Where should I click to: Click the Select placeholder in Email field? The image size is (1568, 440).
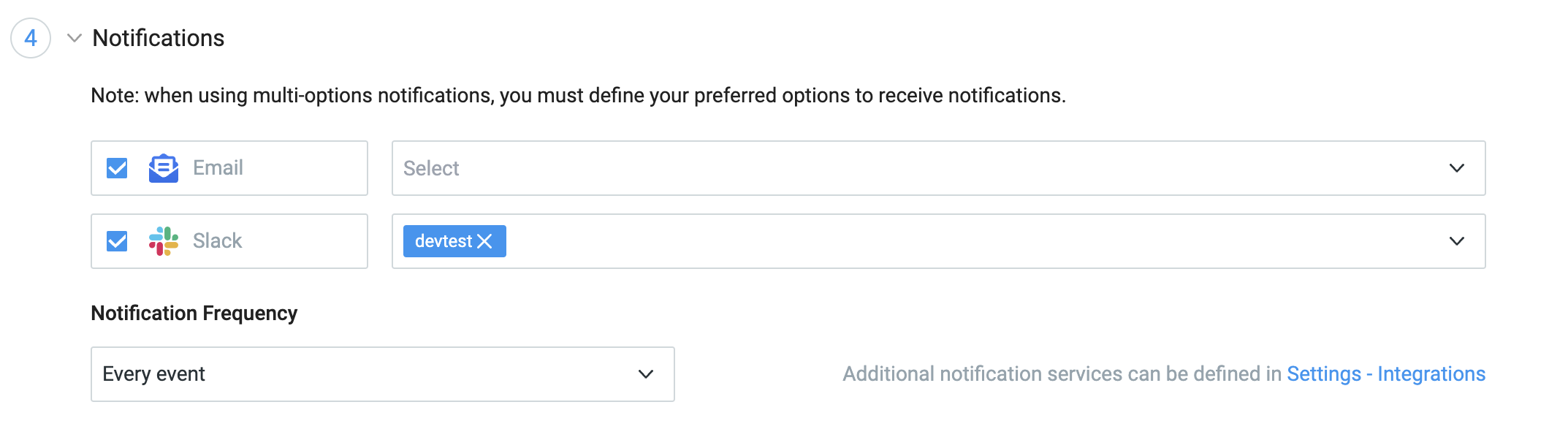click(x=431, y=168)
